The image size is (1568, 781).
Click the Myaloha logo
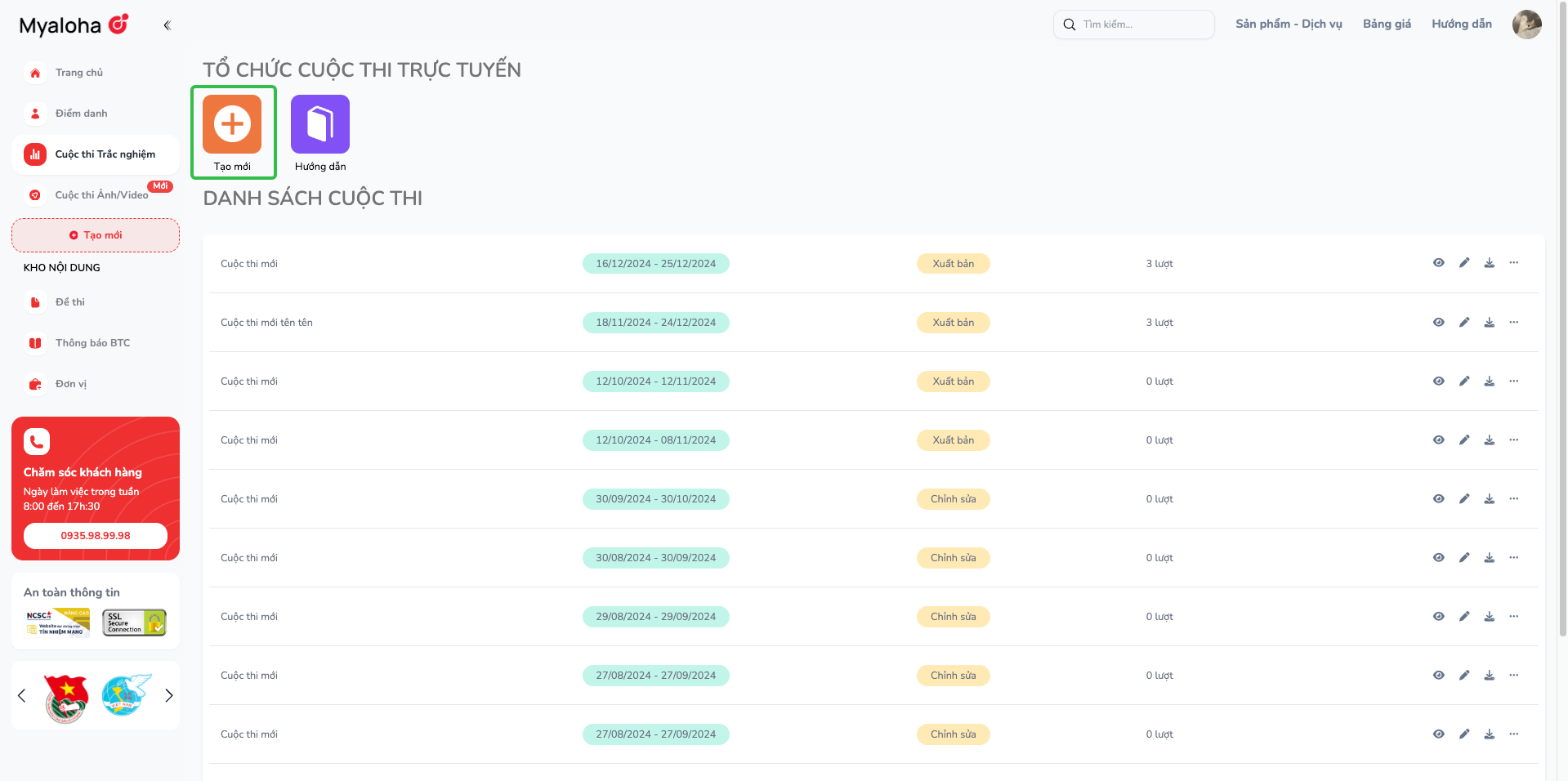(x=74, y=25)
